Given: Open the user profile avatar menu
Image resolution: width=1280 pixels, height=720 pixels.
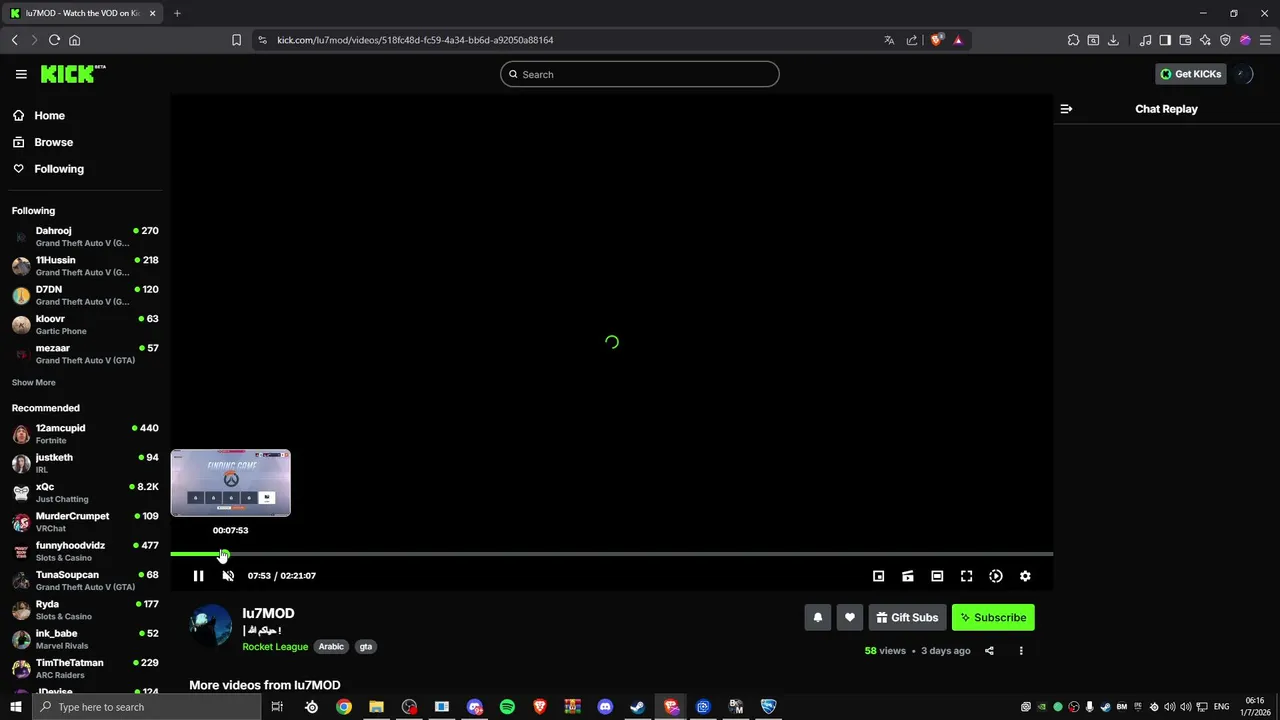Looking at the screenshot, I should (1242, 74).
